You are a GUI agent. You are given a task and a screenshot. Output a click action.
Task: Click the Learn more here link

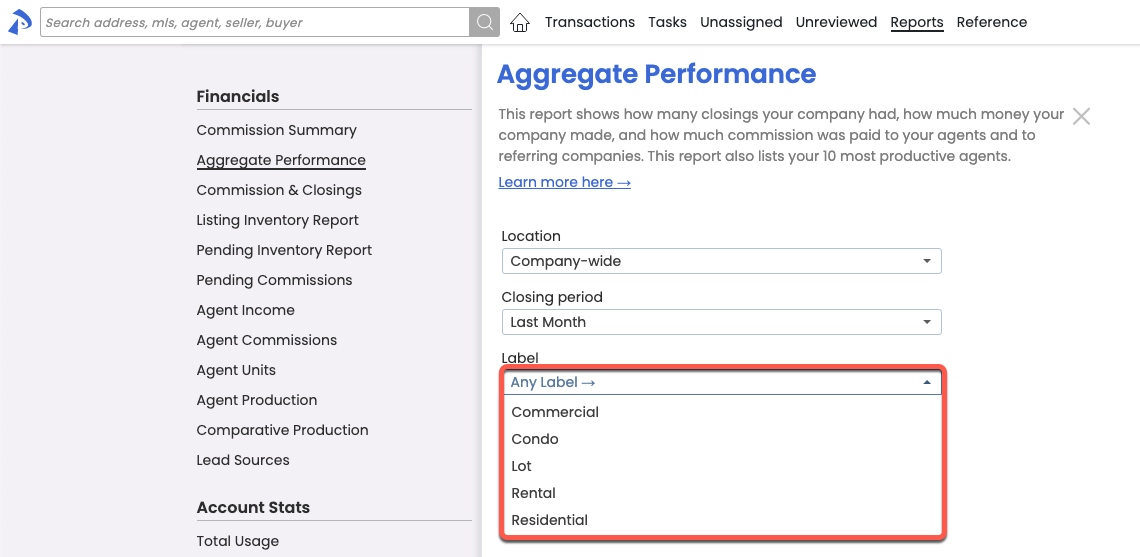tap(564, 182)
